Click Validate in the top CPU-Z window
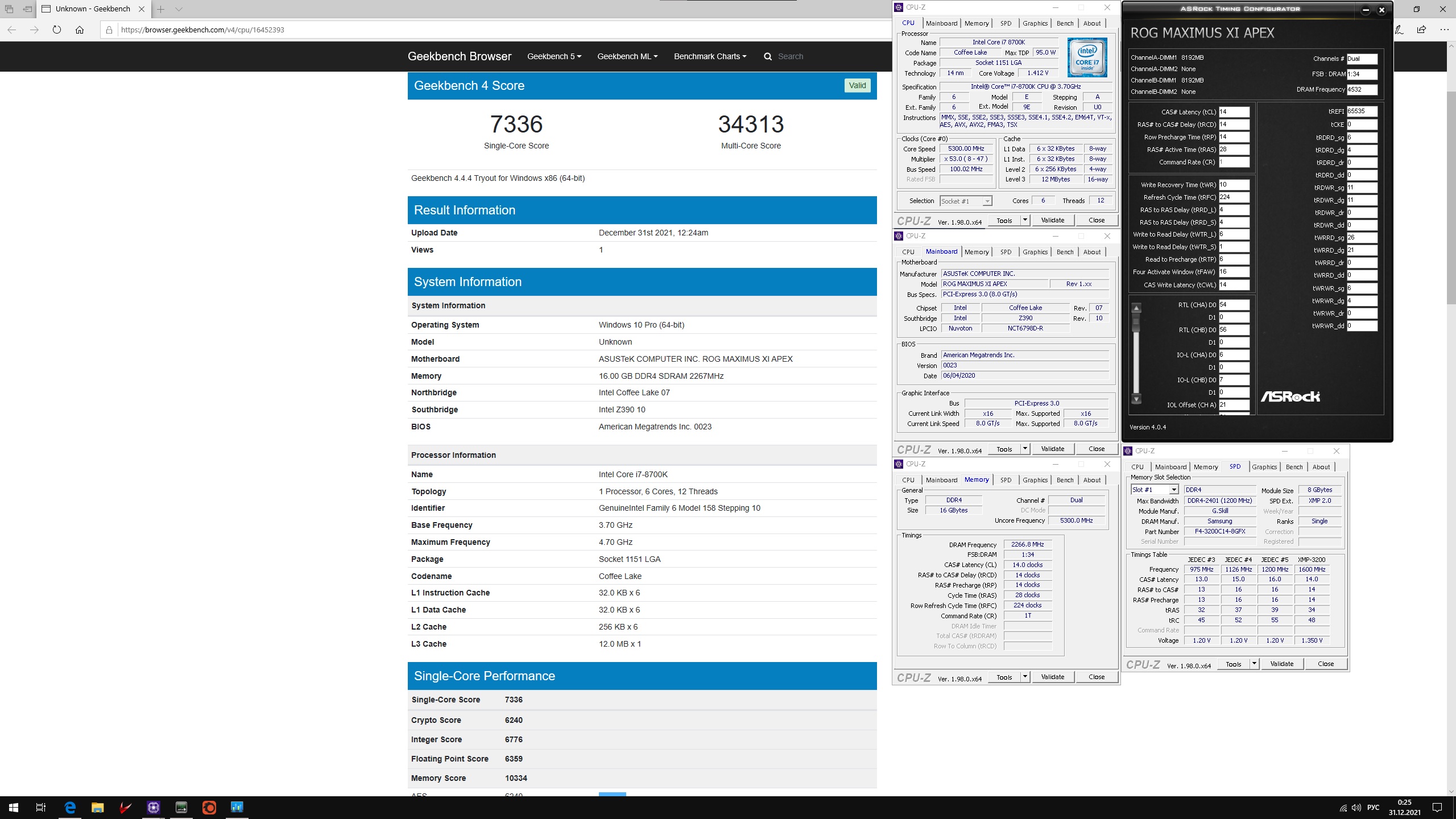This screenshot has height=819, width=1456. coord(1053,220)
